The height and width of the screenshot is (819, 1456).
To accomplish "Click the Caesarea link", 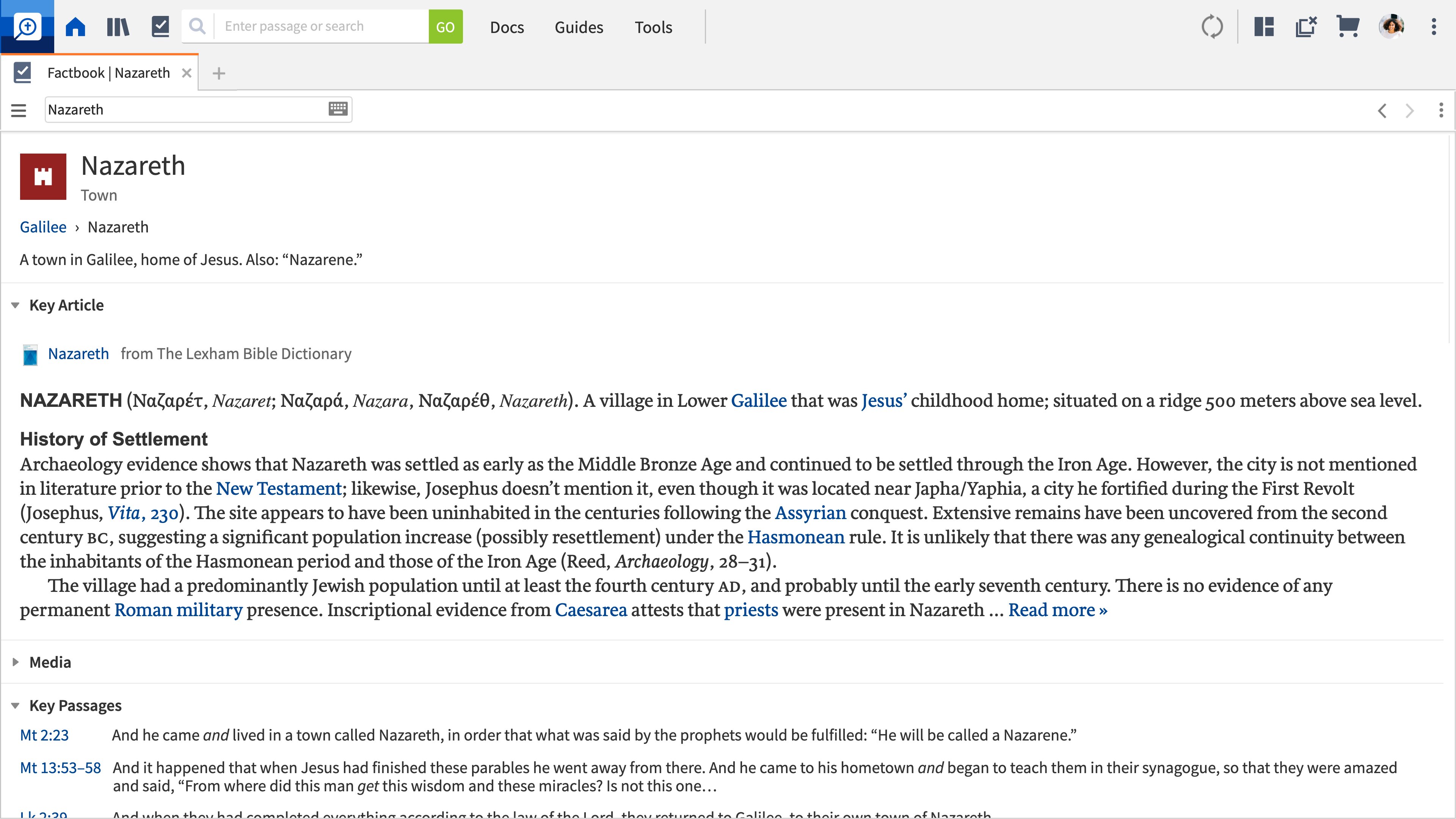I will point(591,610).
